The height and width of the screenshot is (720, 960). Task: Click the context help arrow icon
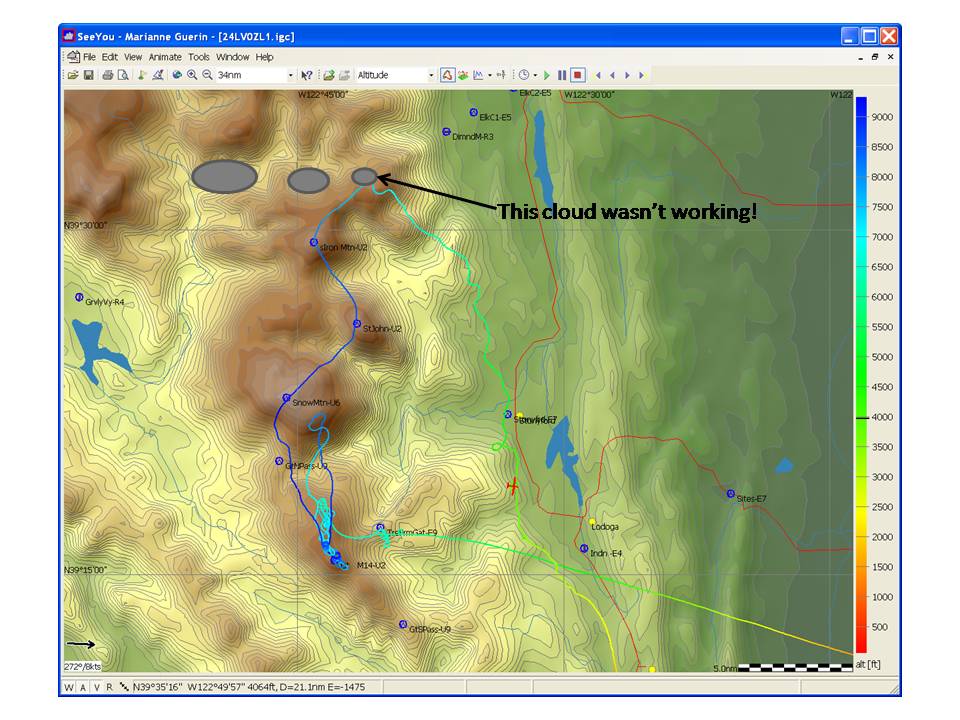point(307,75)
